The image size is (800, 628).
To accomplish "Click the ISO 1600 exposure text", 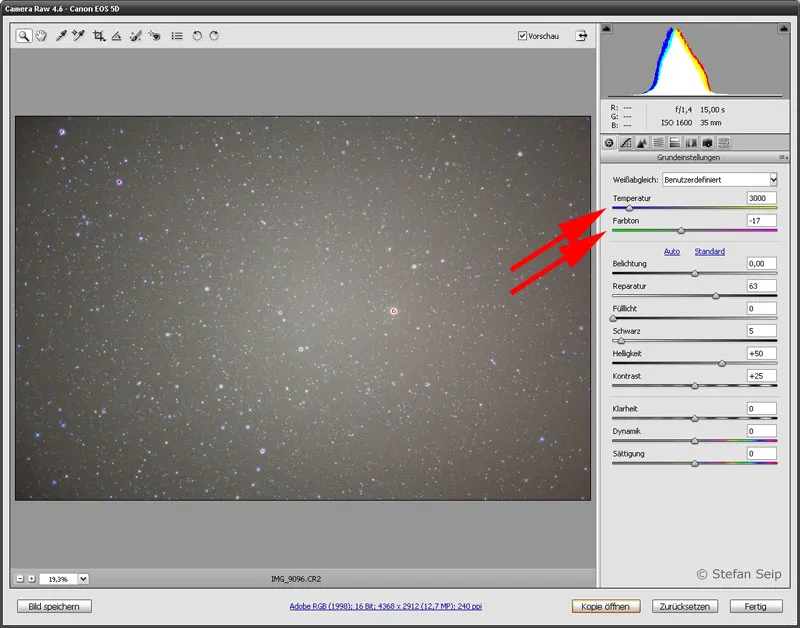I will [677, 122].
